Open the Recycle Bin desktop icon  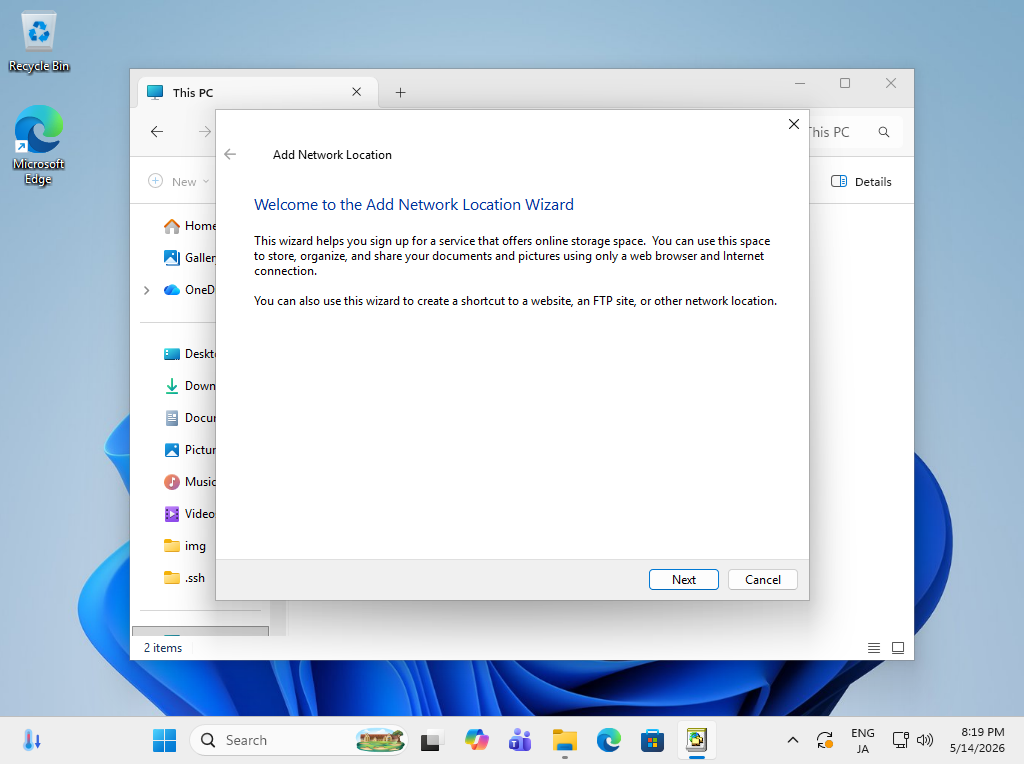pyautogui.click(x=39, y=42)
